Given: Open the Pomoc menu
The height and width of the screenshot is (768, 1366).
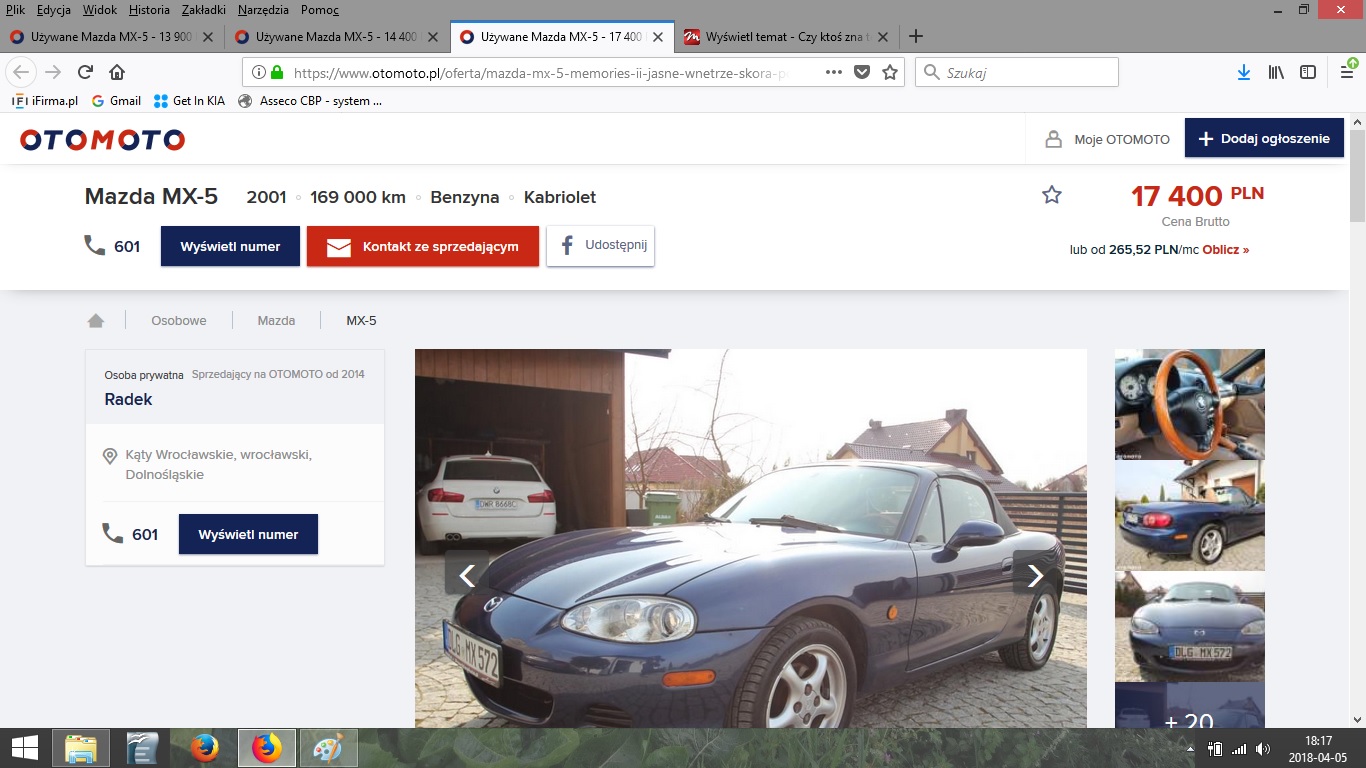Looking at the screenshot, I should (319, 10).
